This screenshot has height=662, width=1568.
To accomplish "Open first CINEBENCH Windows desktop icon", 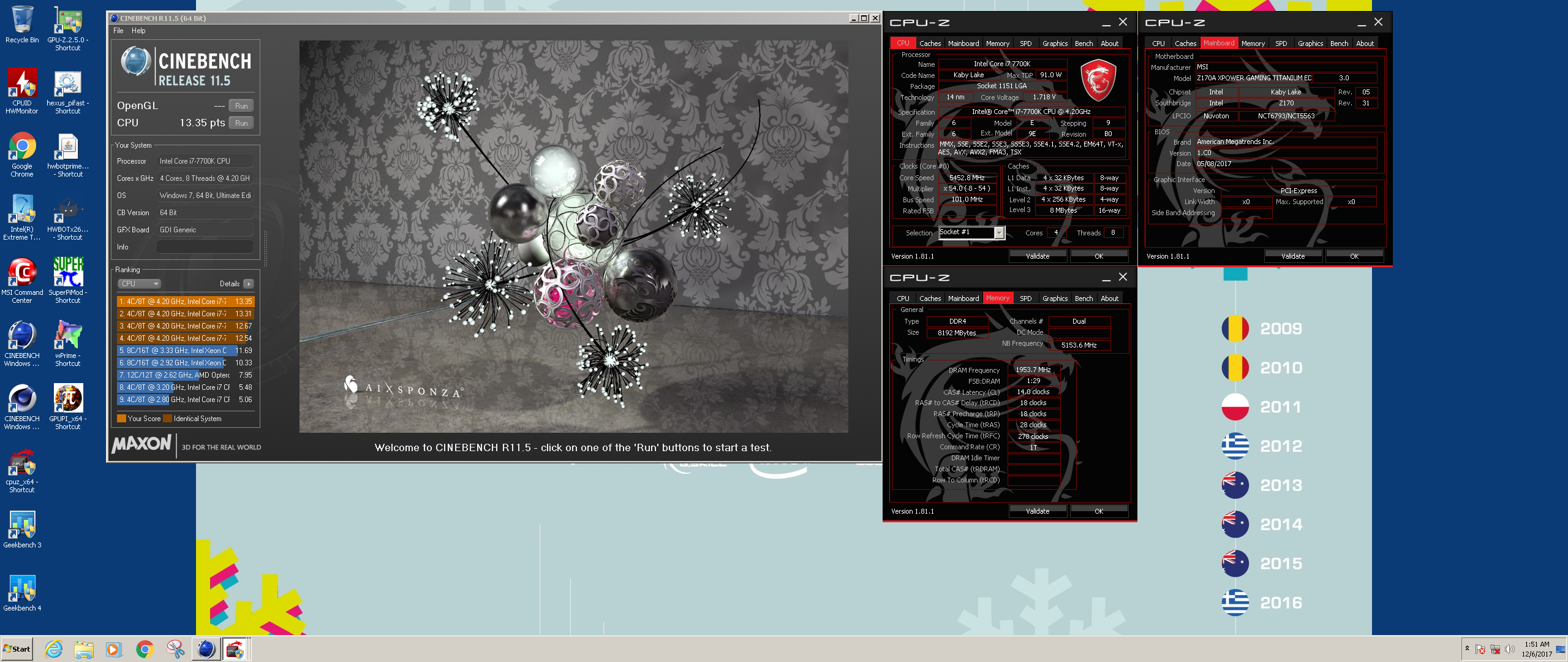I will point(22,344).
